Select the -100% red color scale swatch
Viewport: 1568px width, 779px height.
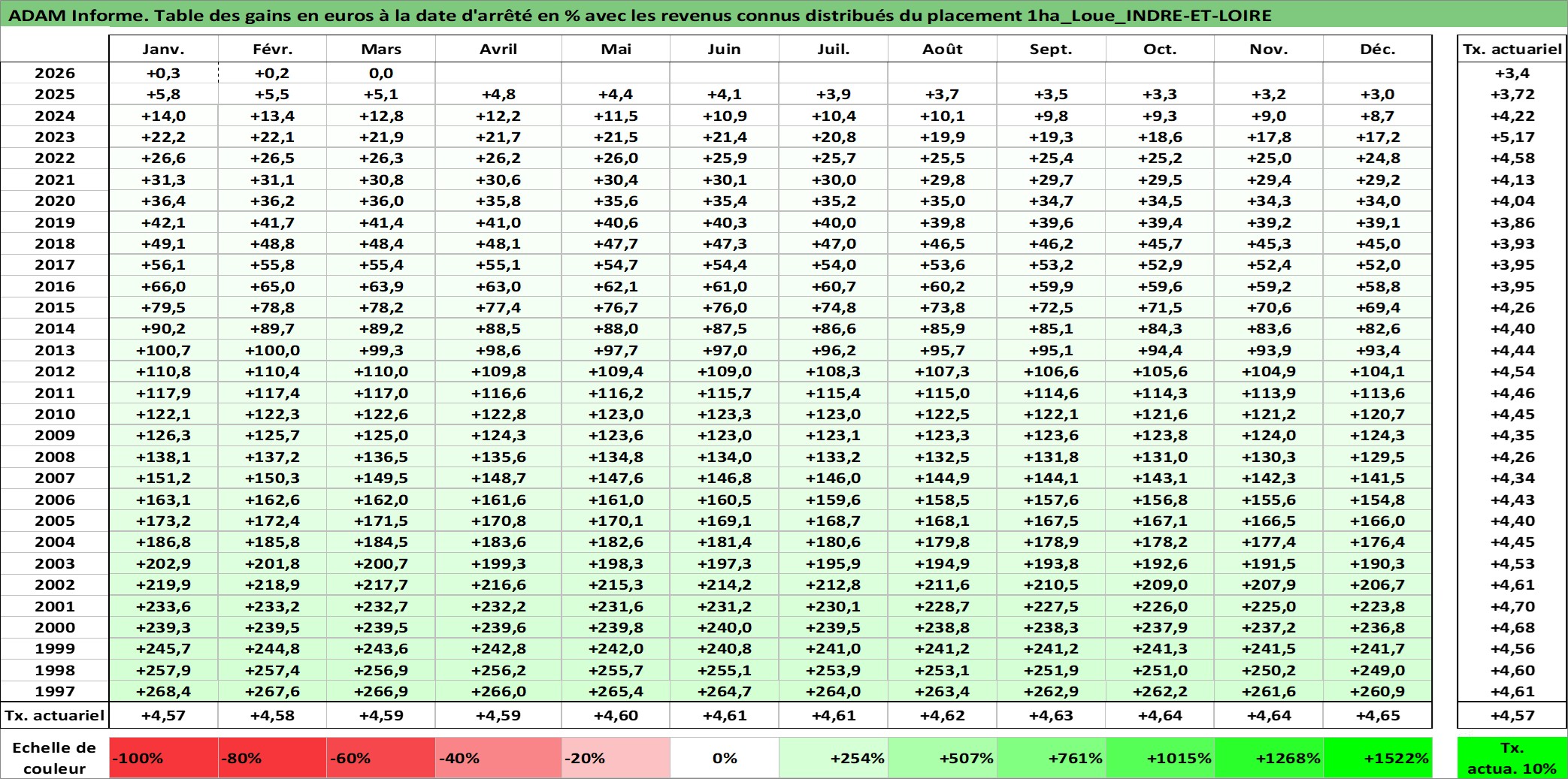[163, 758]
